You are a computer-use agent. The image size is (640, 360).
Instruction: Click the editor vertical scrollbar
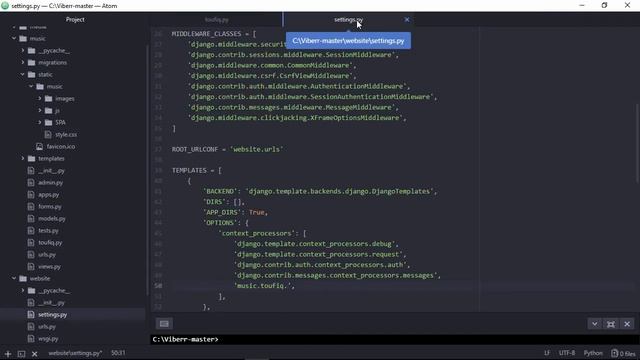(x=637, y=143)
